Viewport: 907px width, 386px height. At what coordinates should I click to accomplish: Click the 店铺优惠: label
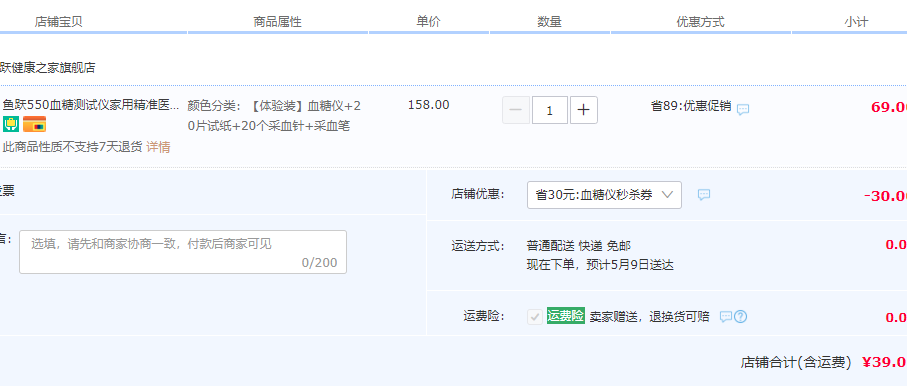[x=478, y=194]
